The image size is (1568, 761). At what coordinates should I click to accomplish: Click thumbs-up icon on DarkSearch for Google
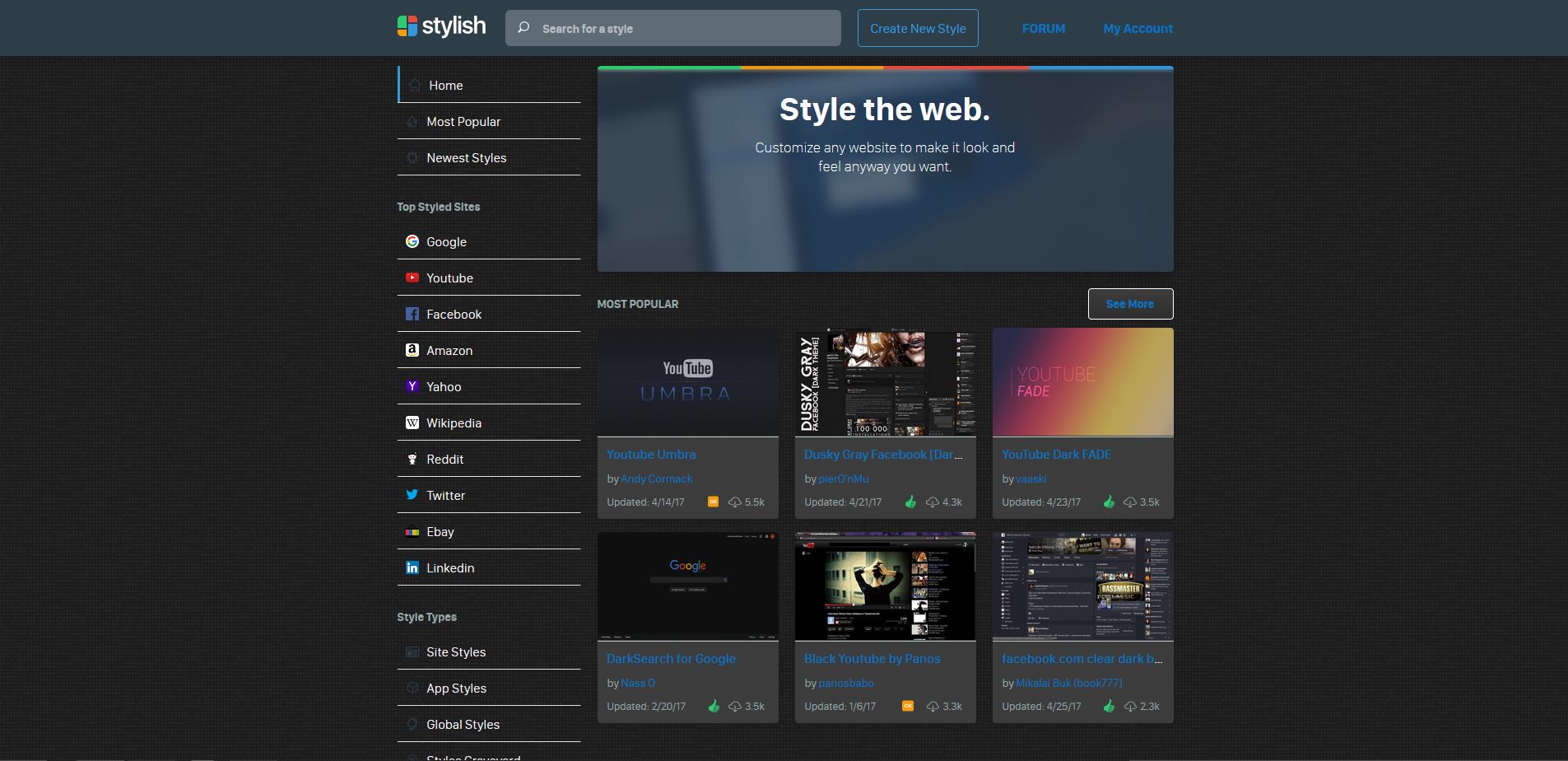(x=713, y=706)
